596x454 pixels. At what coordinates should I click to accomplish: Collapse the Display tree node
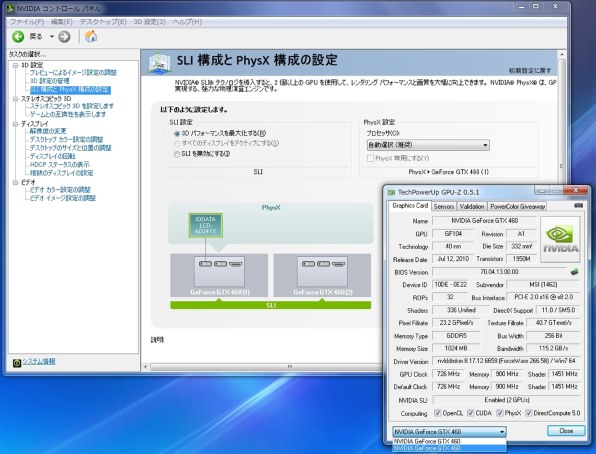point(16,124)
